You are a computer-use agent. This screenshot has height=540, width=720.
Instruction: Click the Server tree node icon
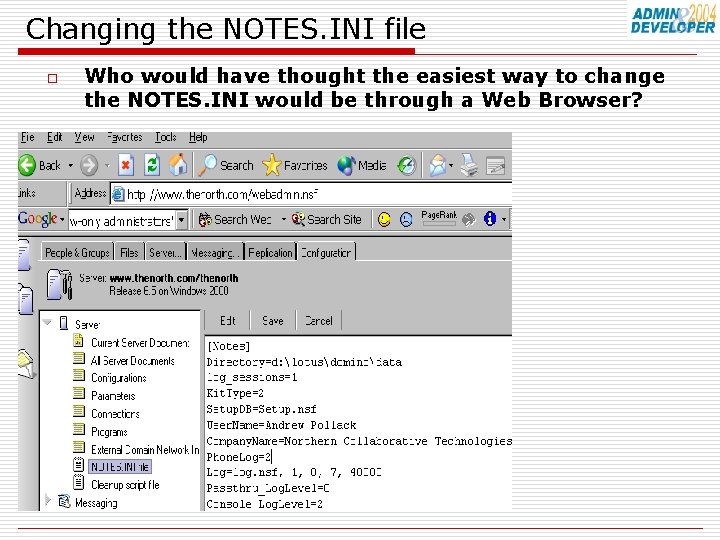(64, 323)
